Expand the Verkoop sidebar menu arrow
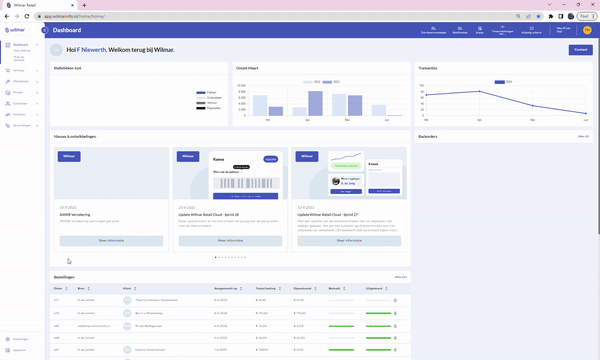Image resolution: width=600 pixels, height=360 pixels. click(37, 70)
